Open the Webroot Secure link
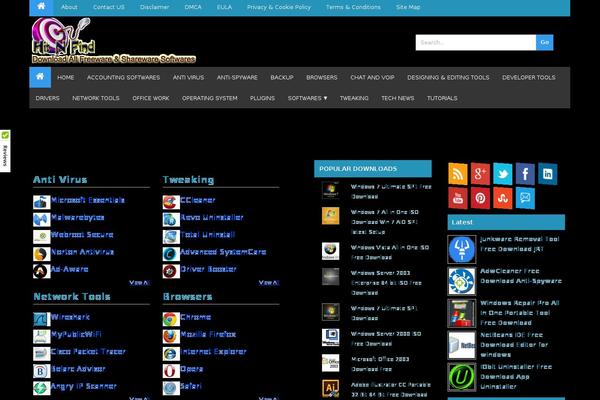 point(82,234)
